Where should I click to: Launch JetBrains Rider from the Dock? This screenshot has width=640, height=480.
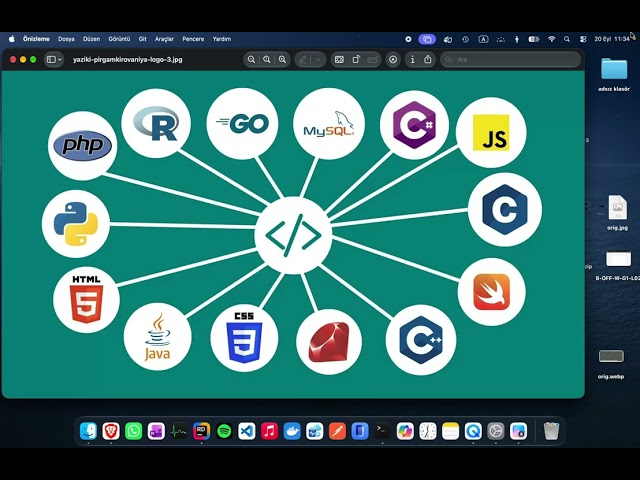pyautogui.click(x=201, y=431)
